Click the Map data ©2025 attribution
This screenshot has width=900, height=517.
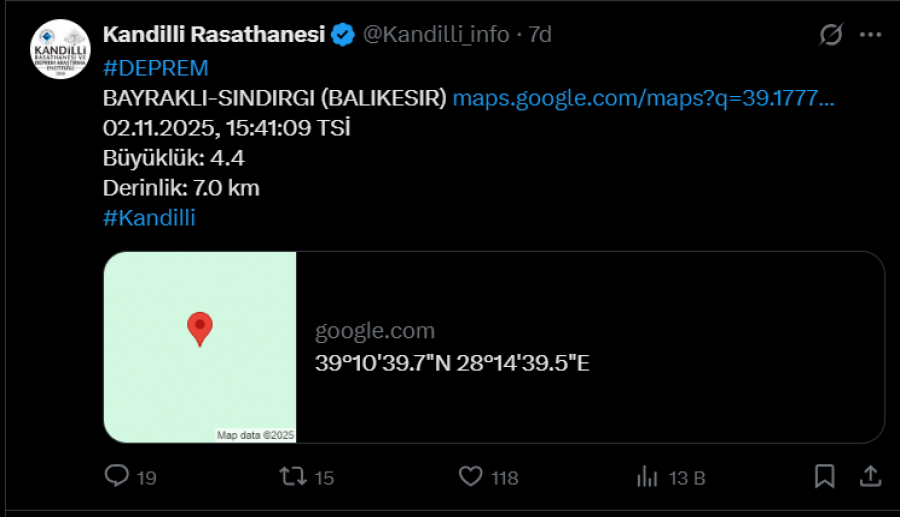click(256, 435)
